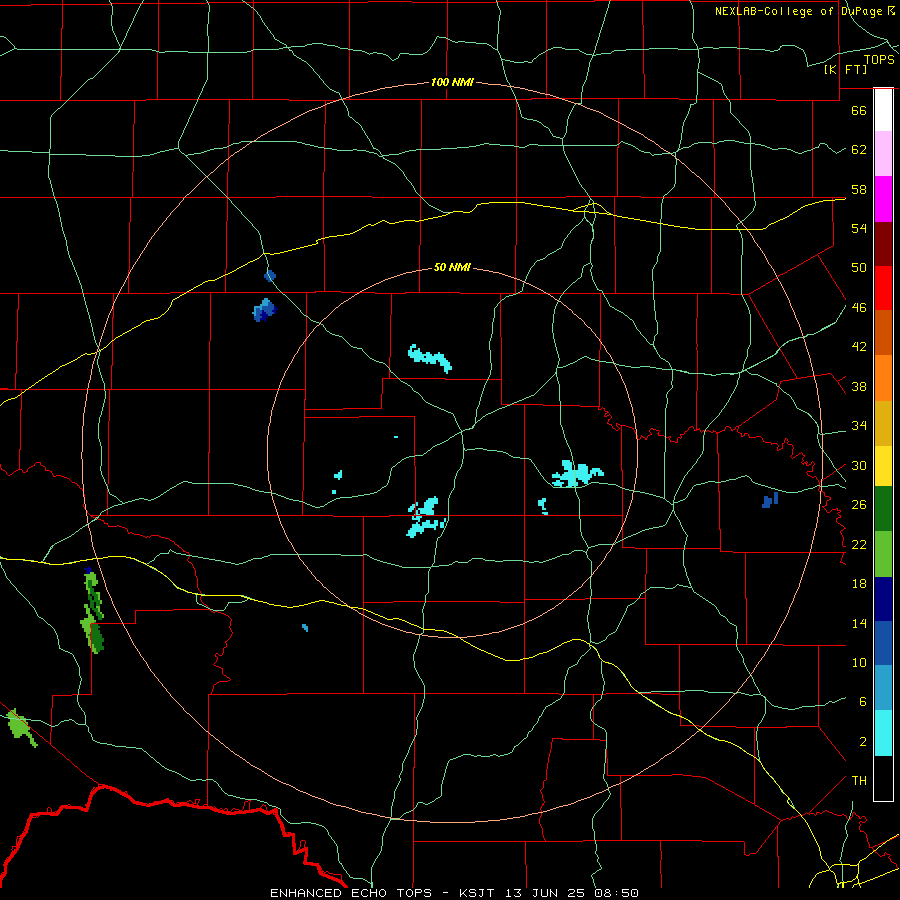Image resolution: width=900 pixels, height=900 pixels.
Task: Select the black TH band at legend bottom
Action: [x=883, y=778]
